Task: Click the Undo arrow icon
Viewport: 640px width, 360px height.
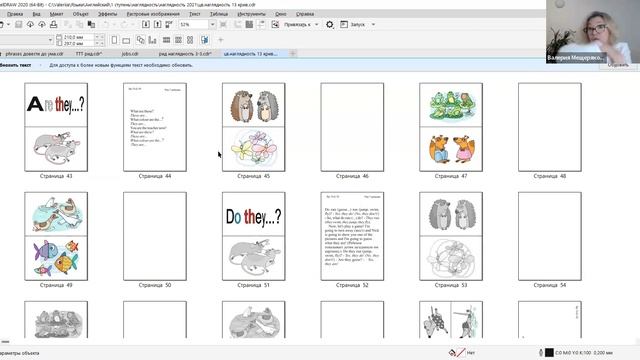Action: coord(106,24)
